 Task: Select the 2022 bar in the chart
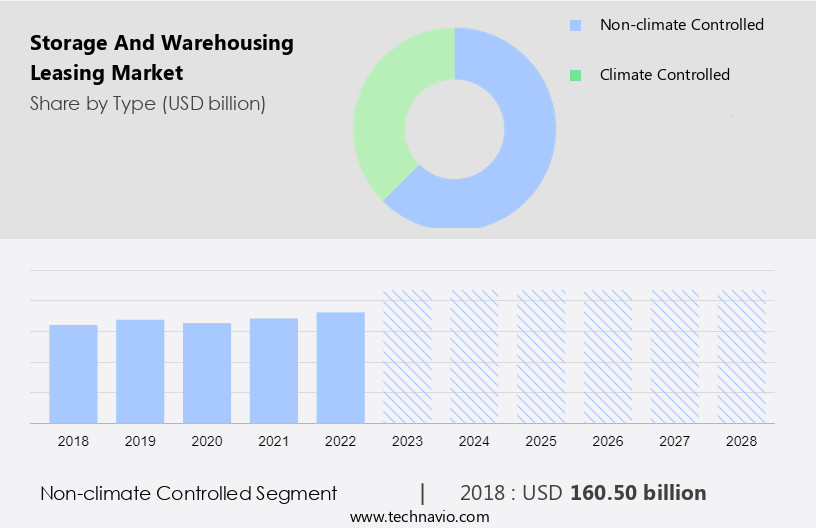pos(341,367)
